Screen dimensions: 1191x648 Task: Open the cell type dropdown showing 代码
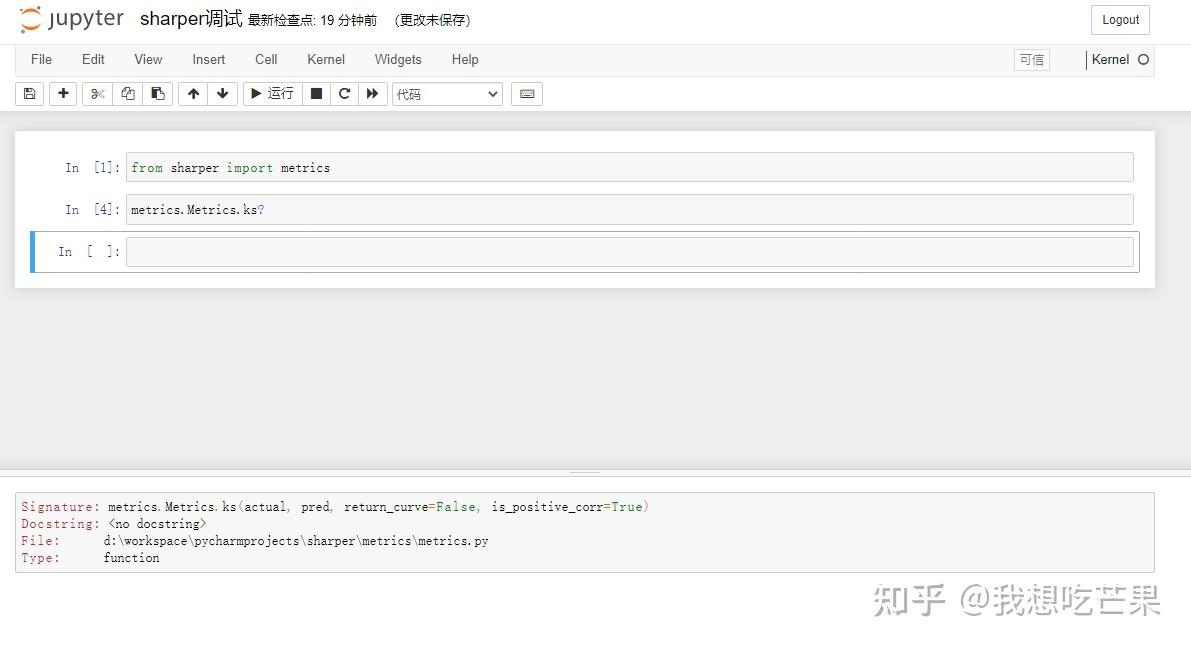click(x=446, y=93)
